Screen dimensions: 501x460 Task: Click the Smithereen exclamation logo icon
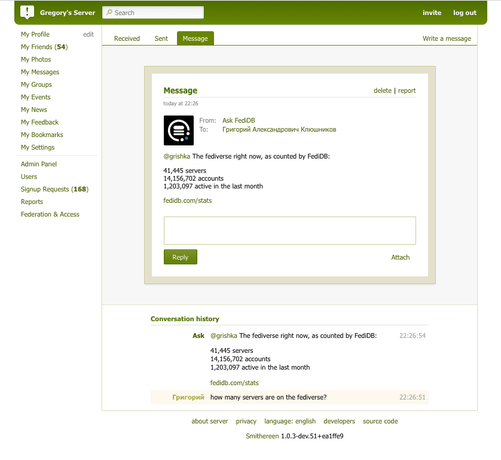(27, 12)
